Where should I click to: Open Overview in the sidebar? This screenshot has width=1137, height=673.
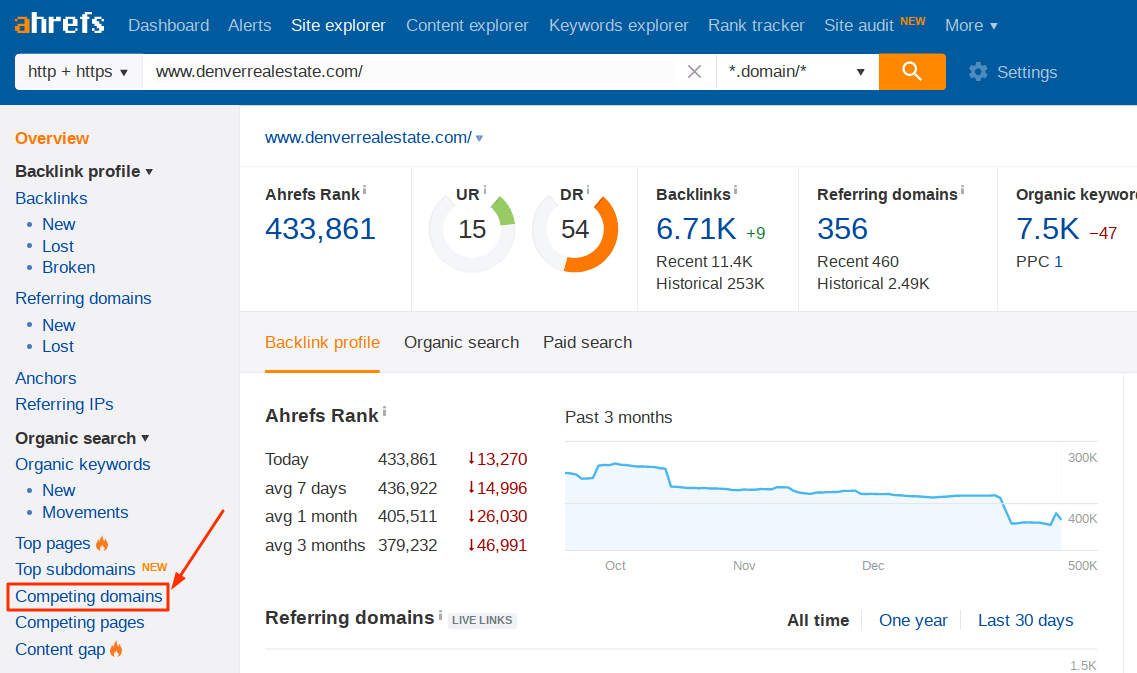pos(52,139)
